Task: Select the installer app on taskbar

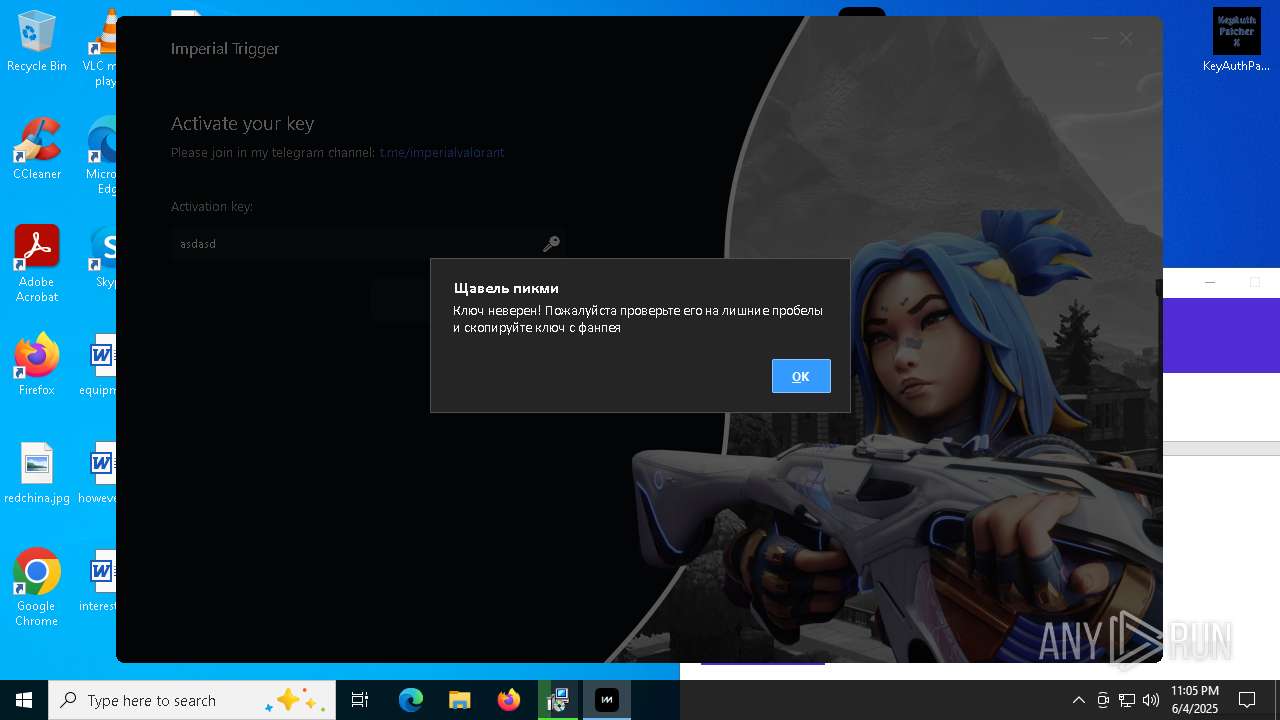Action: coord(558,700)
